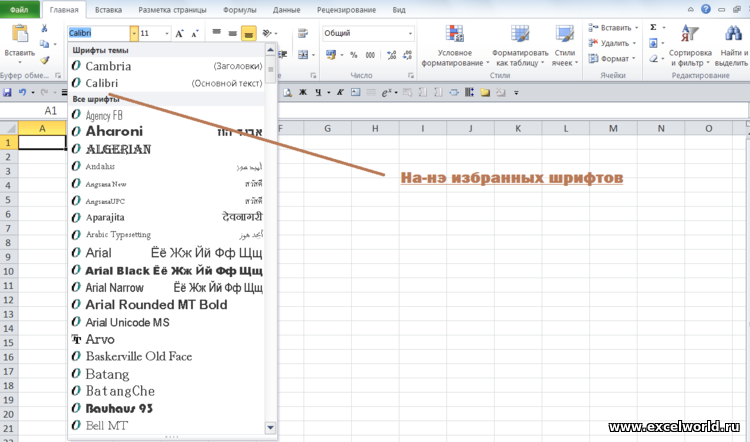This screenshot has height=442, width=750.
Task: Toggle bold with the Ж button
Action: [303, 92]
